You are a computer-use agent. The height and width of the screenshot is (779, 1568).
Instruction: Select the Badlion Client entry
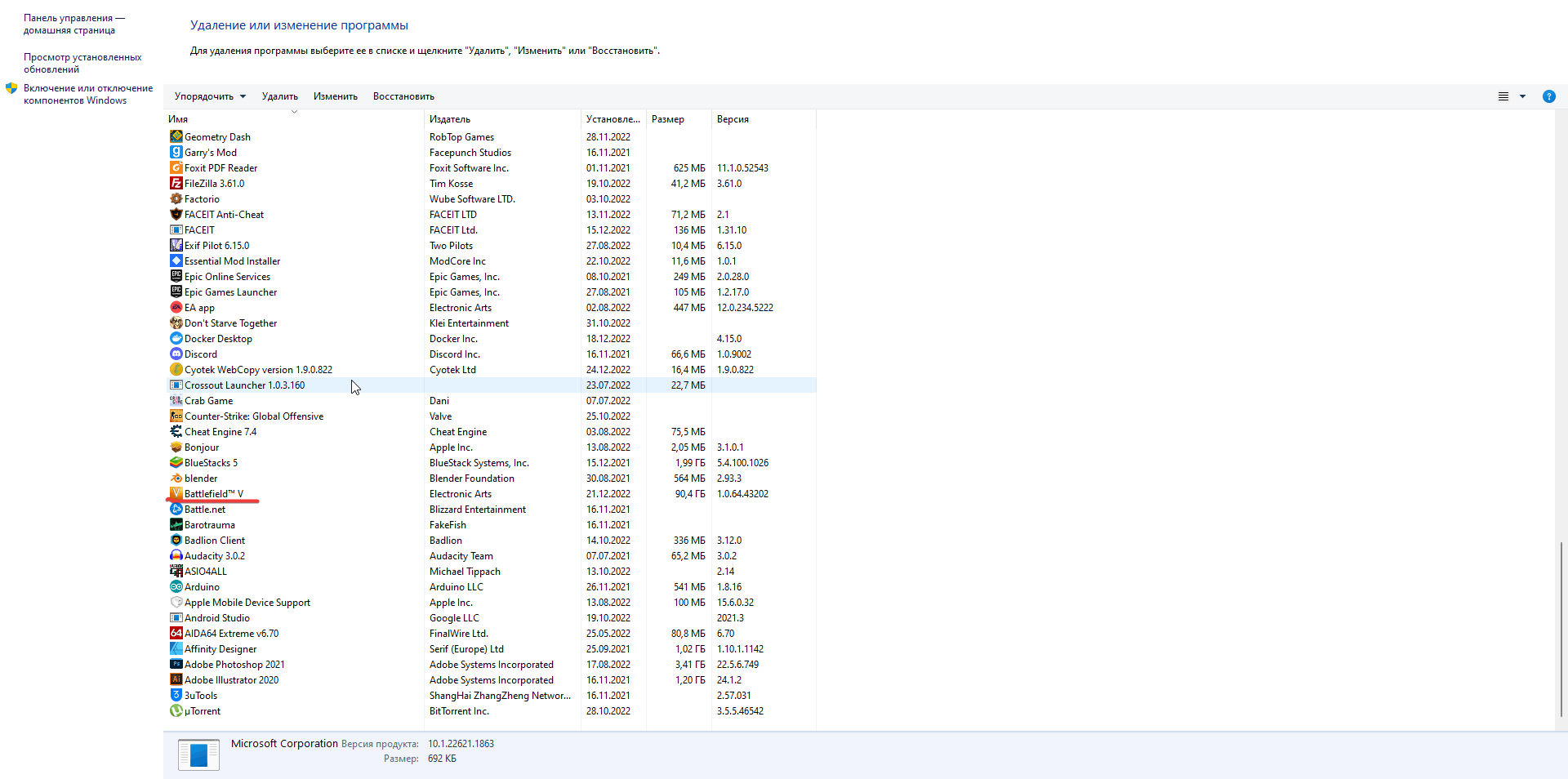coord(215,541)
